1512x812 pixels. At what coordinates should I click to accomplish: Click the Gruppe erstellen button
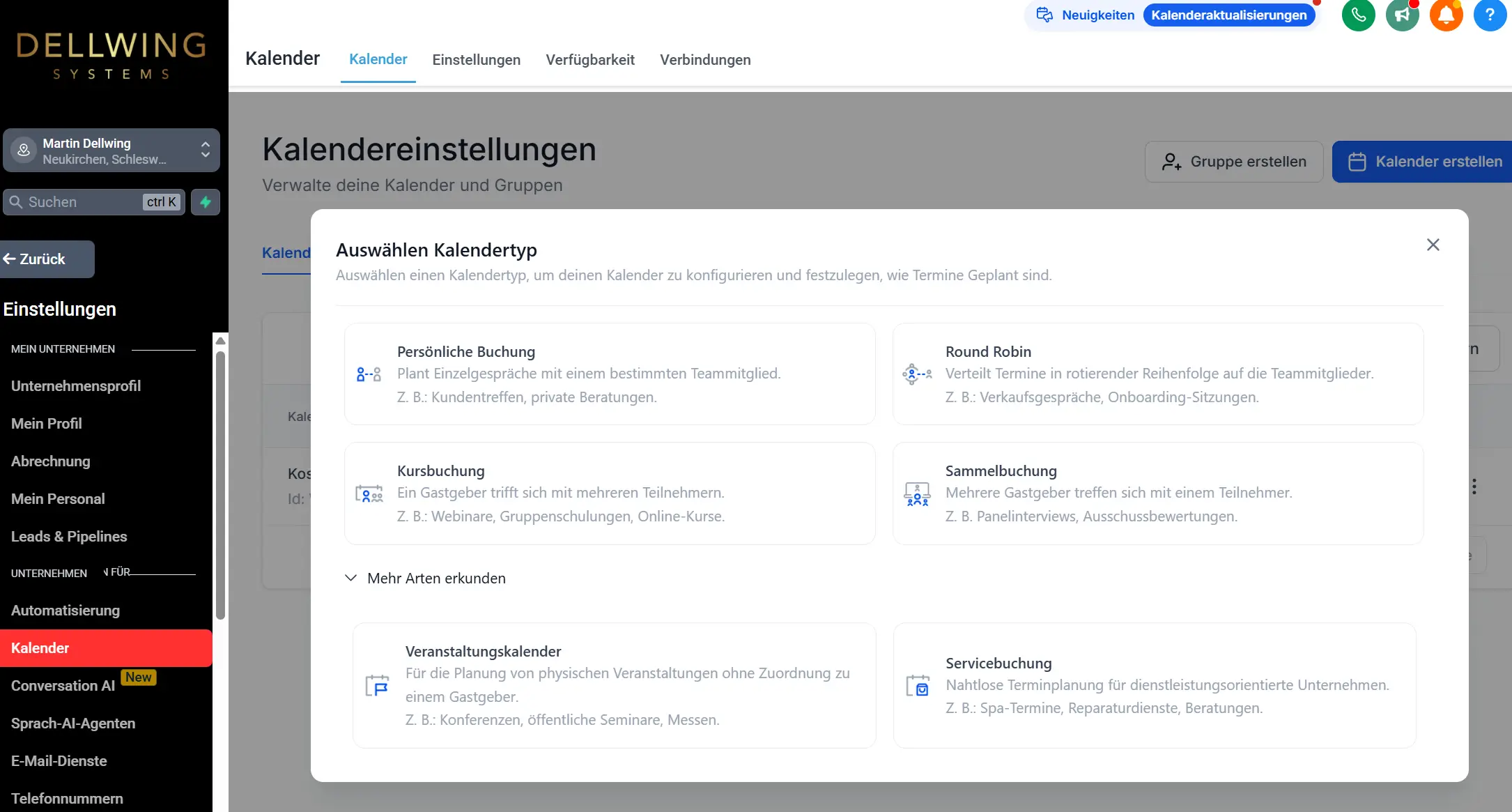coord(1234,162)
